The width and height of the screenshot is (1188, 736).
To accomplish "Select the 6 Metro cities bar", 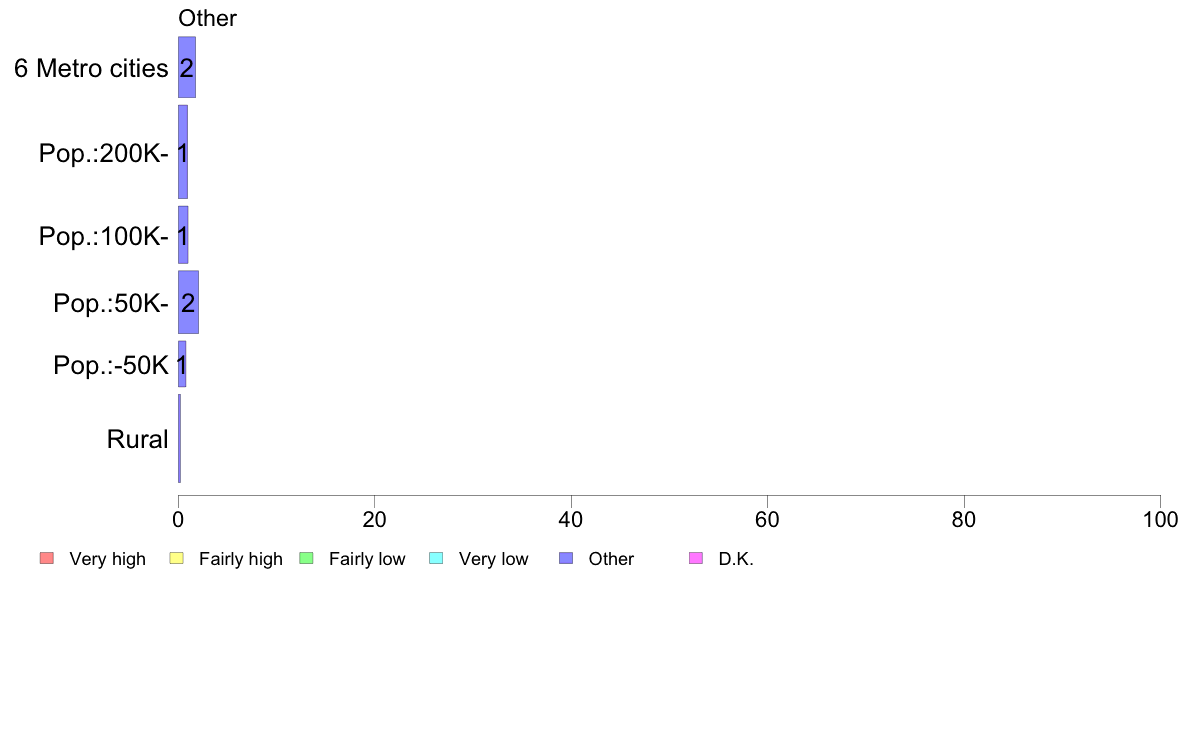I will coord(187,67).
